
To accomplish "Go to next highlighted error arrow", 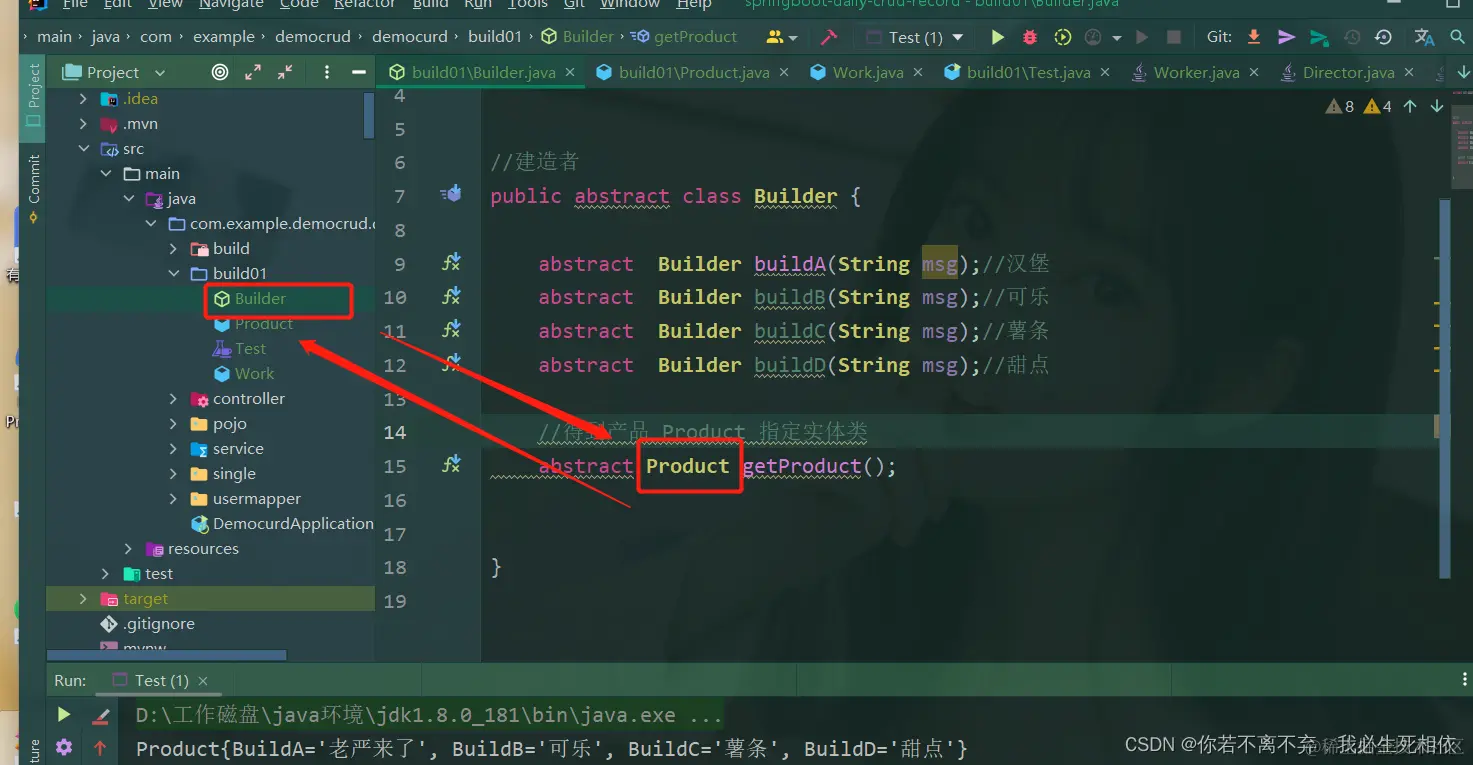I will pyautogui.click(x=1437, y=106).
